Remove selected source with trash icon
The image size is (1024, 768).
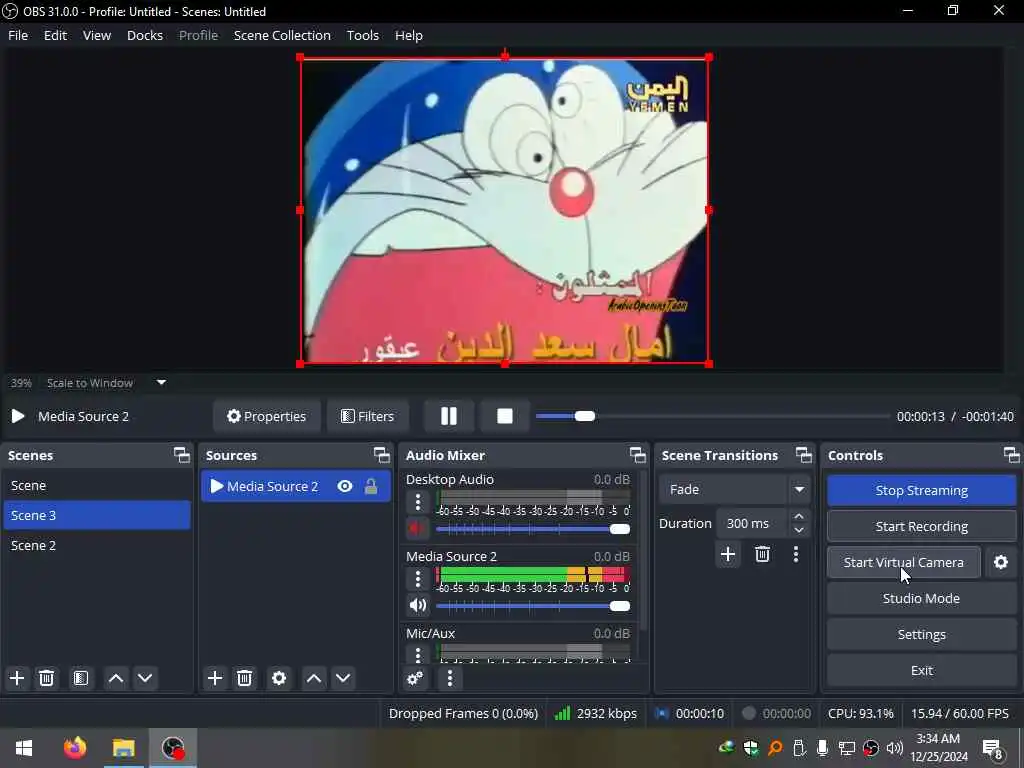tap(244, 678)
